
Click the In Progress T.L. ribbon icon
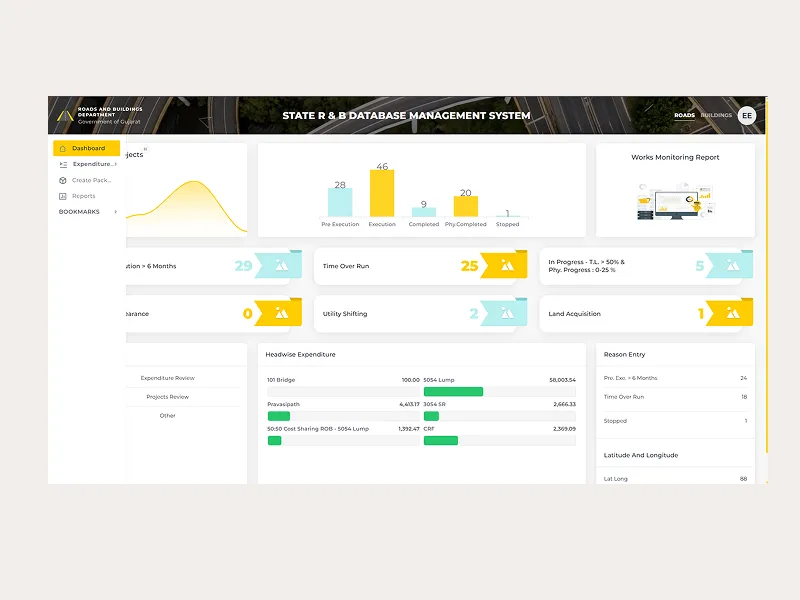(x=733, y=266)
